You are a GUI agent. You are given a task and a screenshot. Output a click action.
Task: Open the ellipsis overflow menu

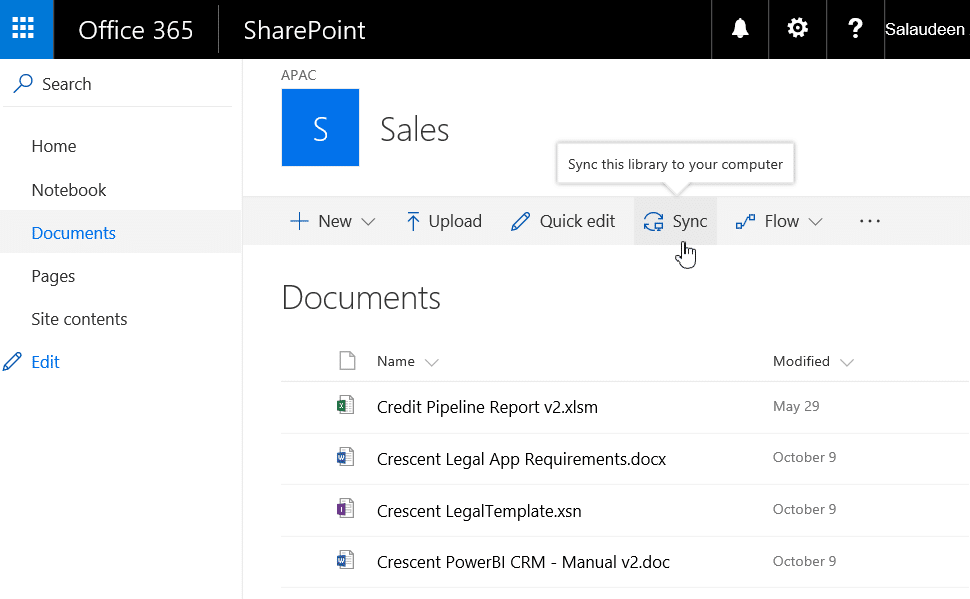click(x=868, y=221)
